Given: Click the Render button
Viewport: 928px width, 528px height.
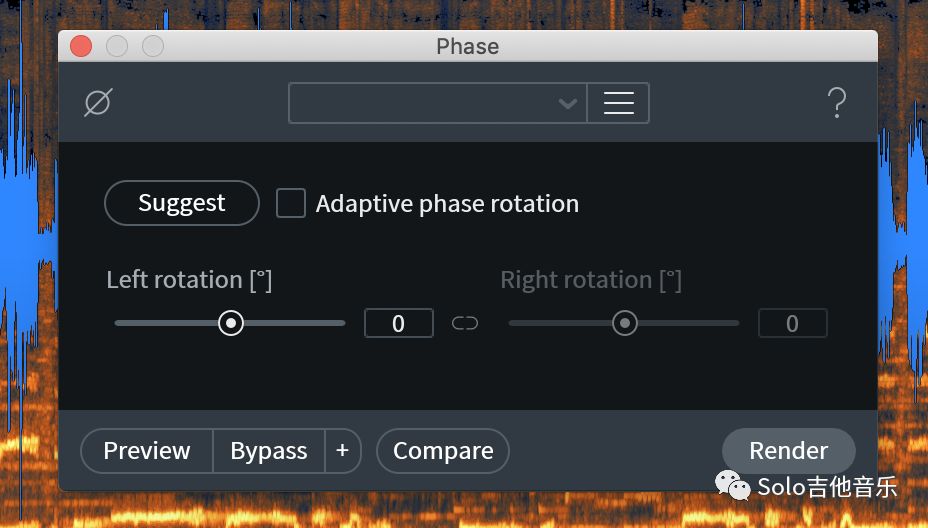Looking at the screenshot, I should click(x=788, y=450).
